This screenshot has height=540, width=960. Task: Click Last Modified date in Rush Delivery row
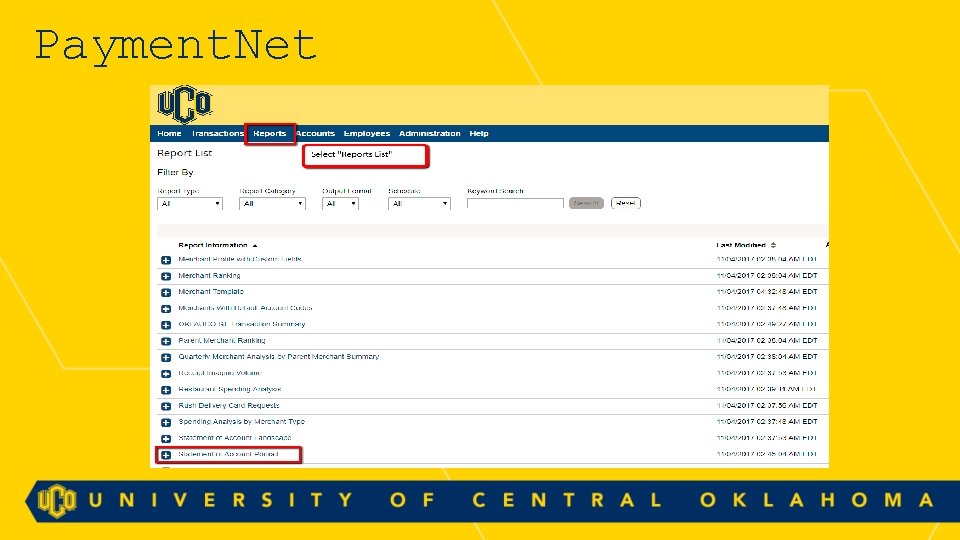tap(767, 405)
